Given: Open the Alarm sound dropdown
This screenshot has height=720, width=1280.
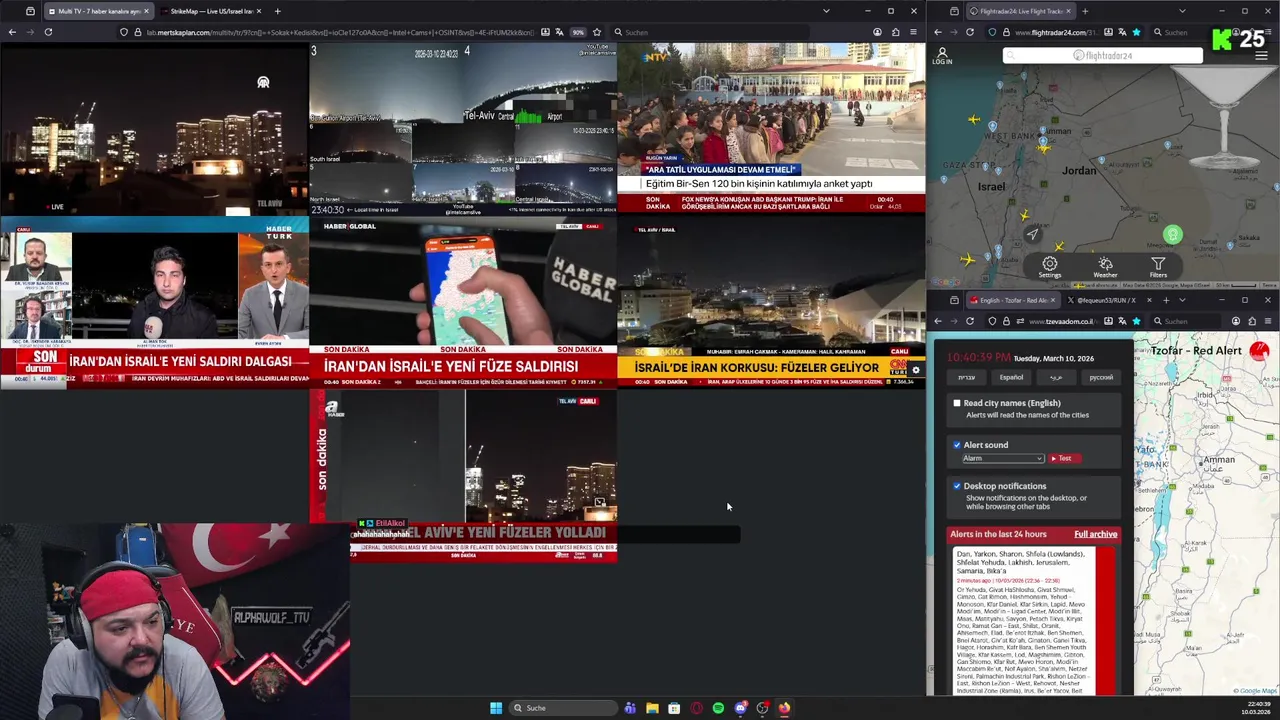Looking at the screenshot, I should click(x=1003, y=458).
